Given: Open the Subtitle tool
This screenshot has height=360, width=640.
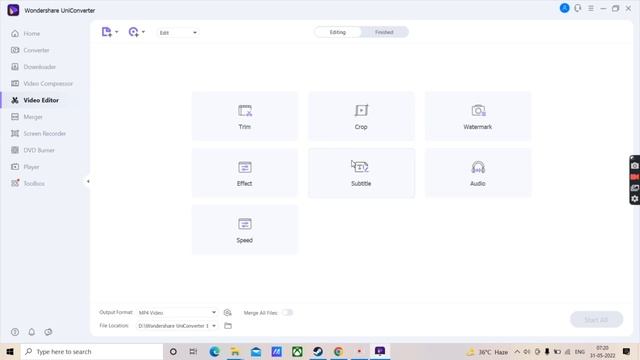Looking at the screenshot, I should (361, 173).
